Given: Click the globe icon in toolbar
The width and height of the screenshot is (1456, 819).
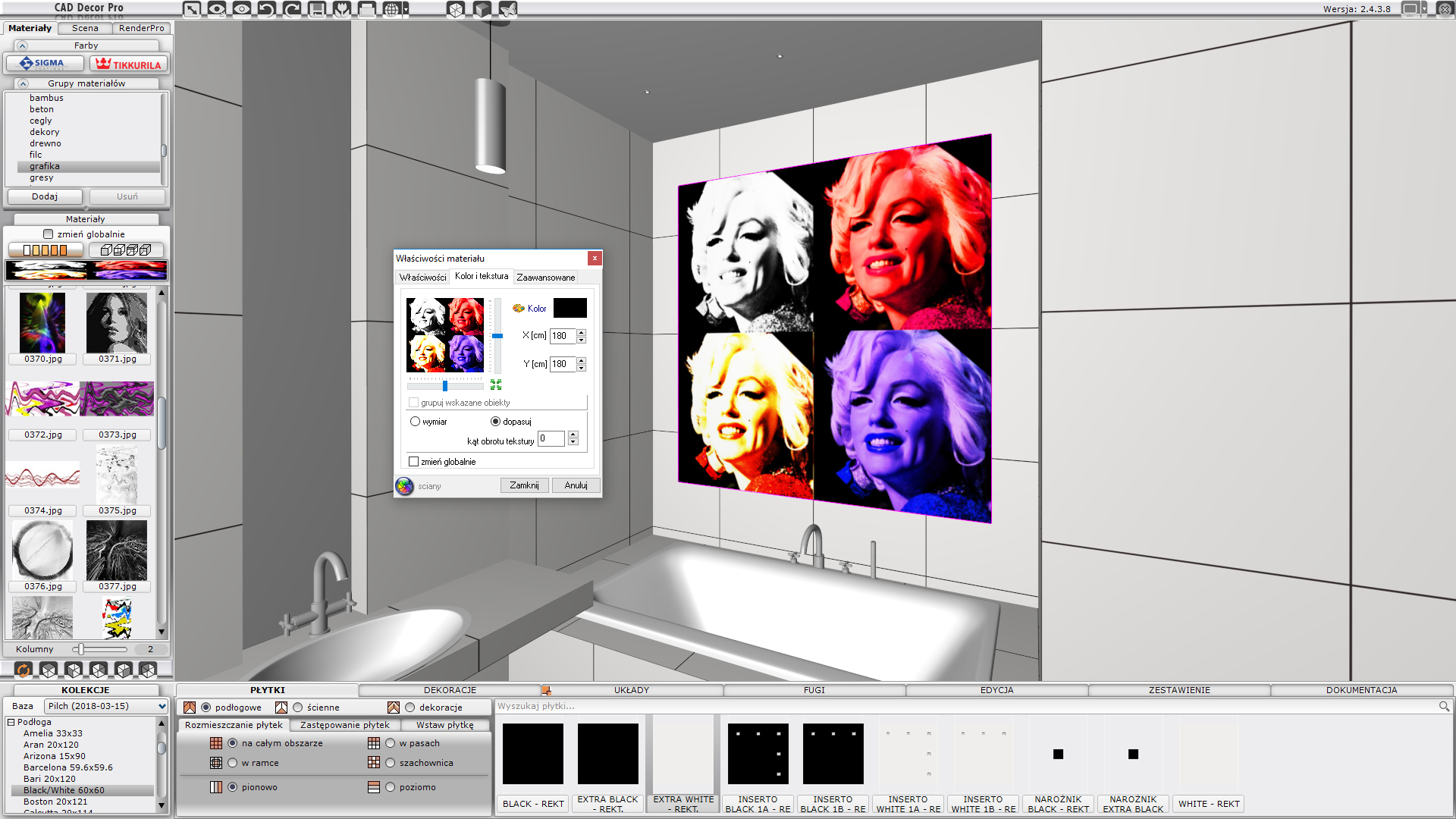Looking at the screenshot, I should click(391, 9).
